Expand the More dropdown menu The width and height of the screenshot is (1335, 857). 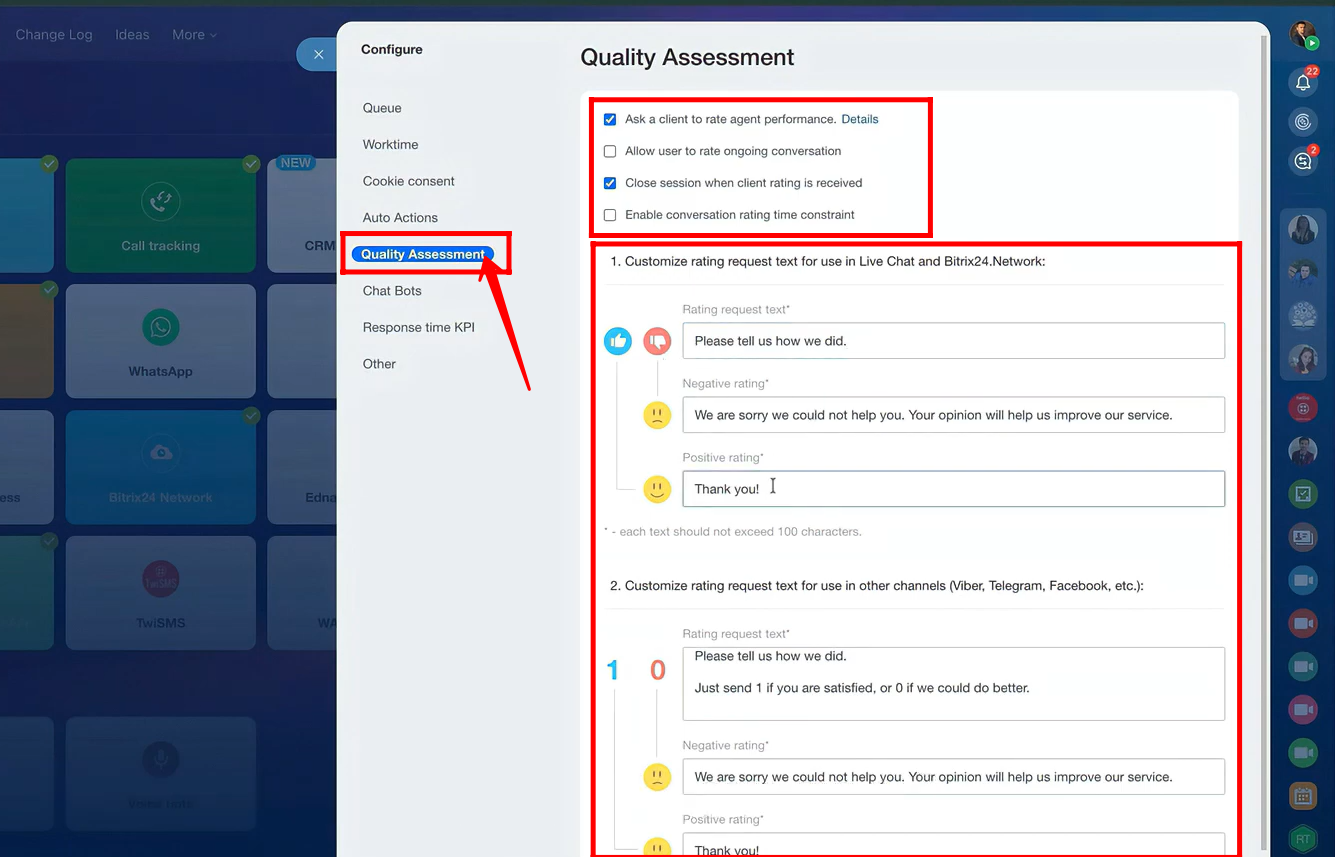(x=193, y=35)
